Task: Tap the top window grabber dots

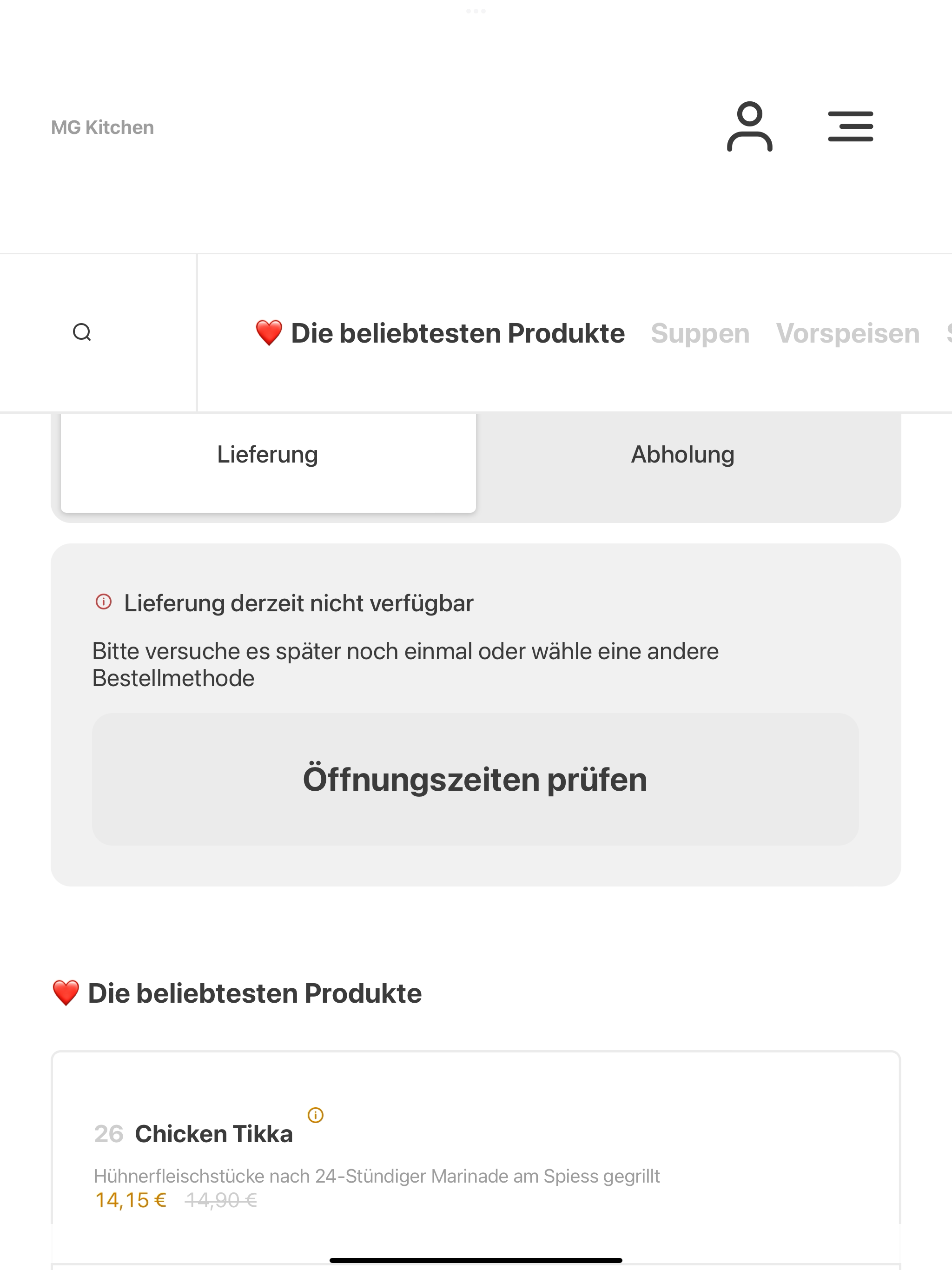Action: pyautogui.click(x=476, y=11)
